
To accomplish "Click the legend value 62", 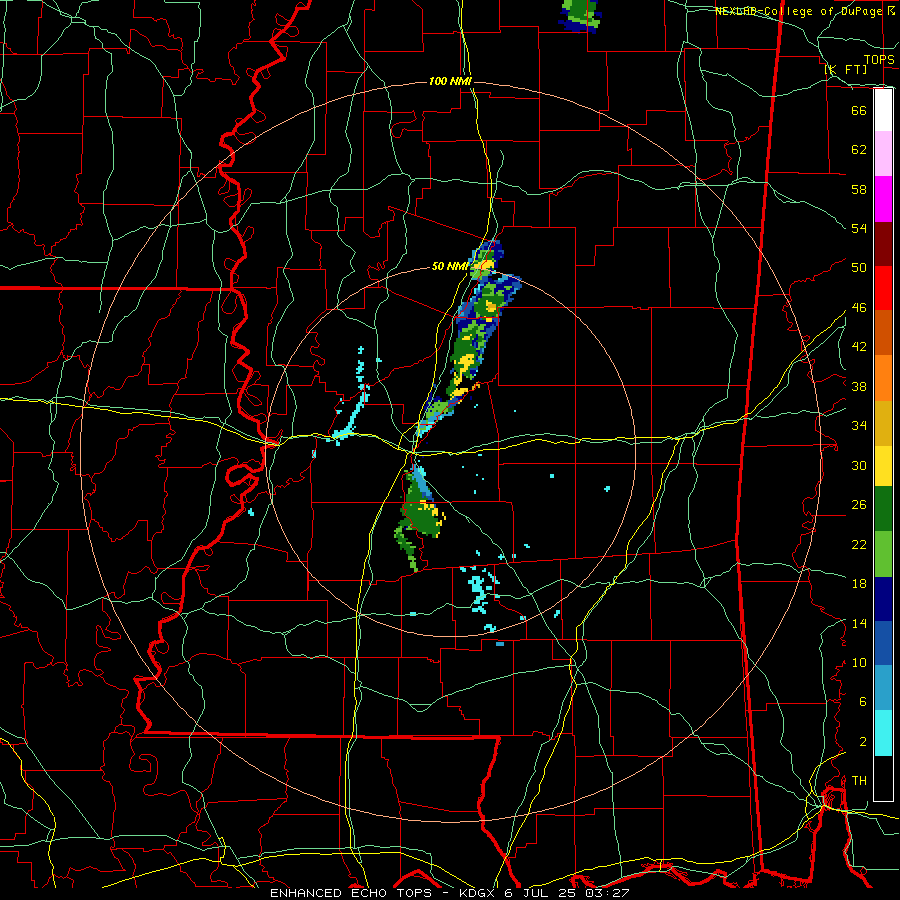I will [x=859, y=149].
